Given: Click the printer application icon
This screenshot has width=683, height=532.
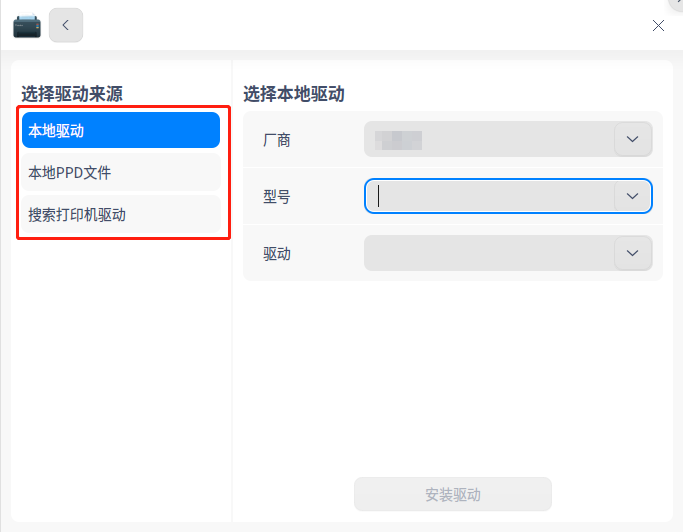Looking at the screenshot, I should 27,25.
